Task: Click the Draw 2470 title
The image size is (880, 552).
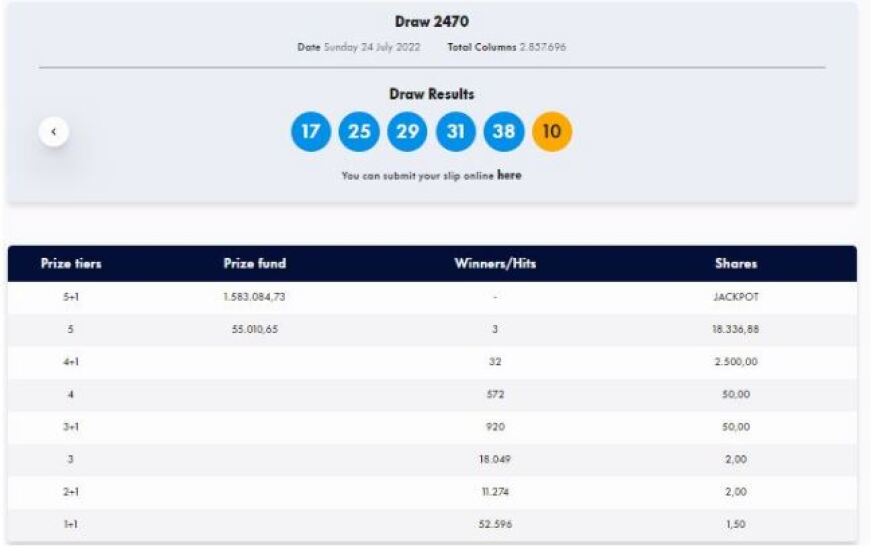Action: point(431,21)
